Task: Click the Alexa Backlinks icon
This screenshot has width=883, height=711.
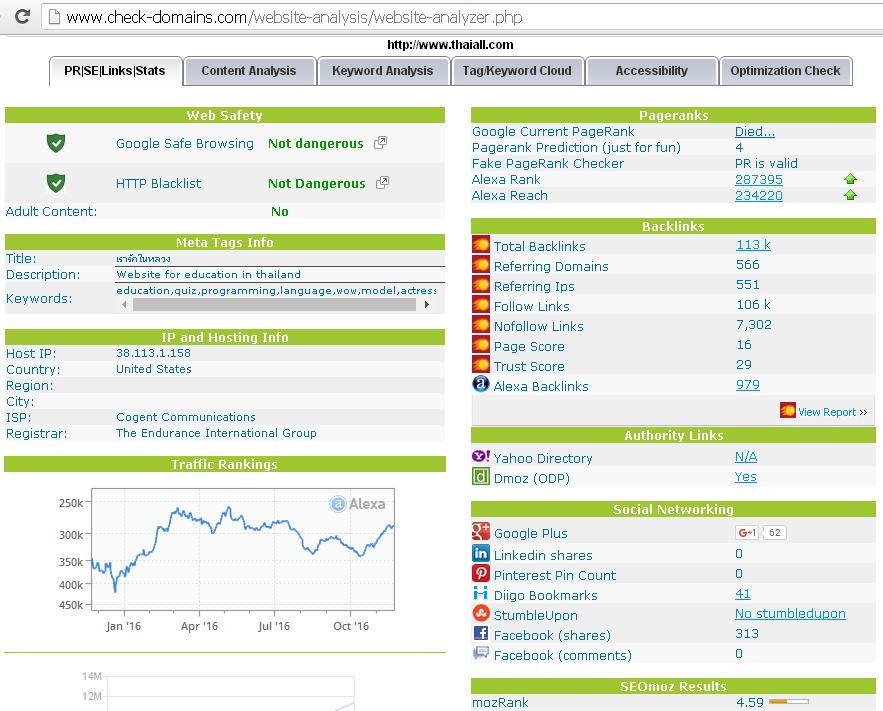Action: pyautogui.click(x=481, y=385)
